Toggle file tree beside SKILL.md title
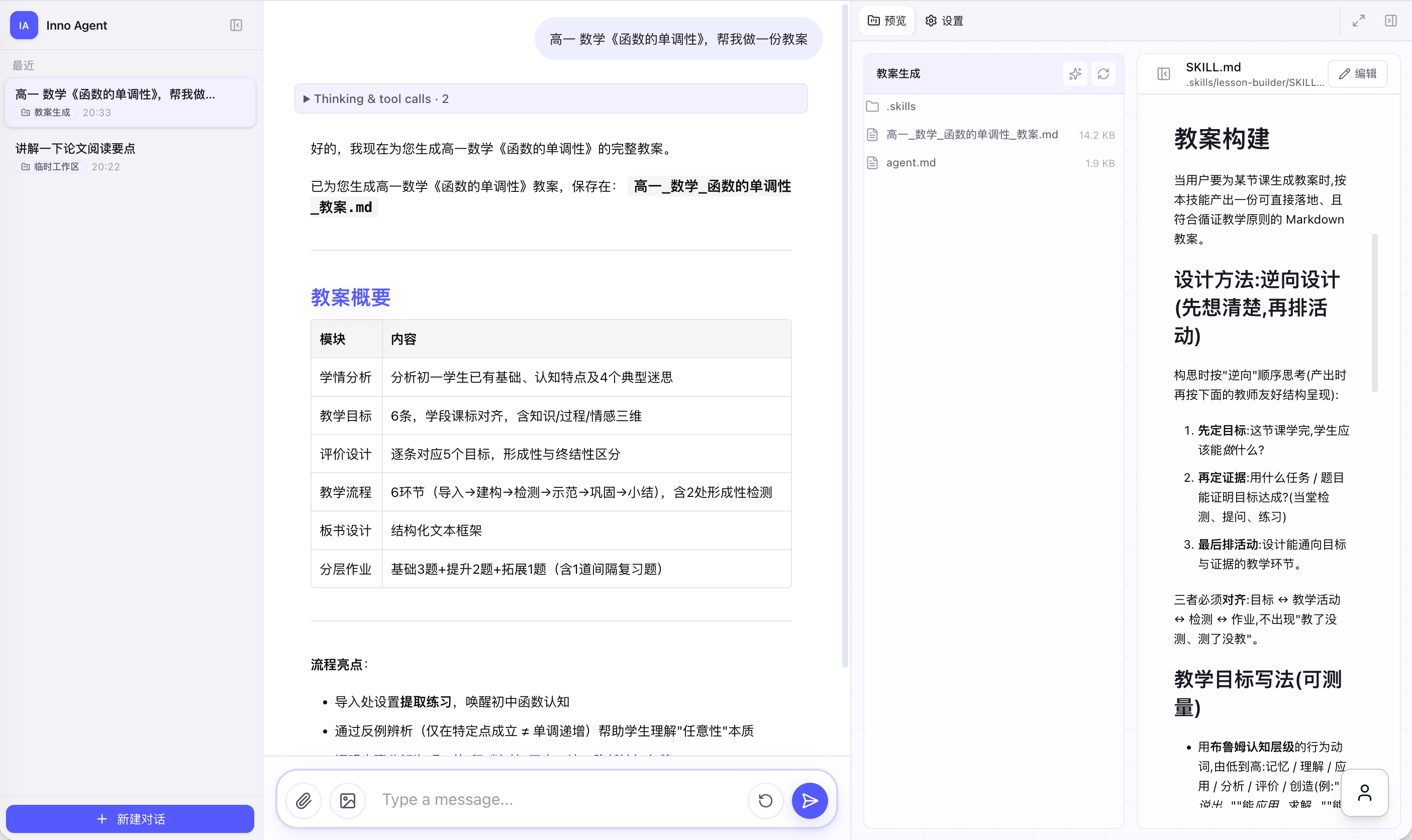Image resolution: width=1412 pixels, height=840 pixels. [1163, 74]
